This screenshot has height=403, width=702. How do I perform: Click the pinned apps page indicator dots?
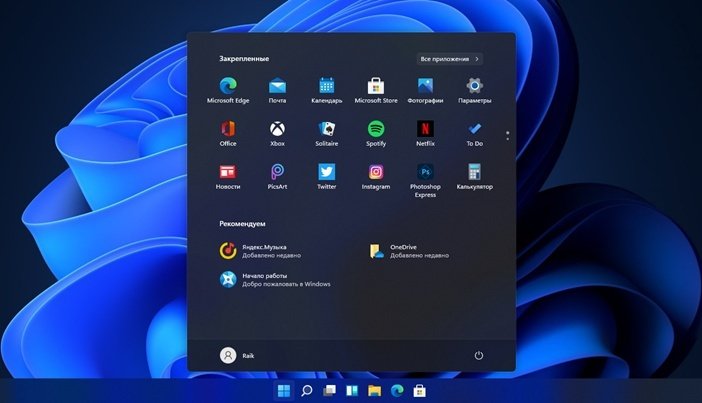point(507,136)
